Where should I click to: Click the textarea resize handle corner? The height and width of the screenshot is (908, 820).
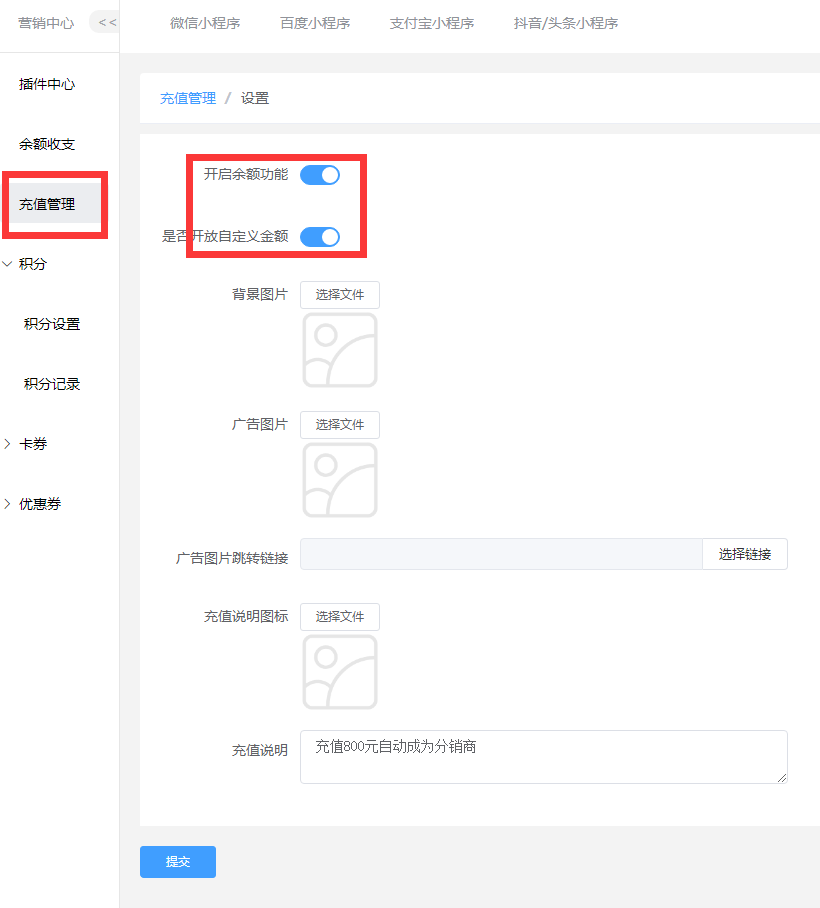(782, 778)
